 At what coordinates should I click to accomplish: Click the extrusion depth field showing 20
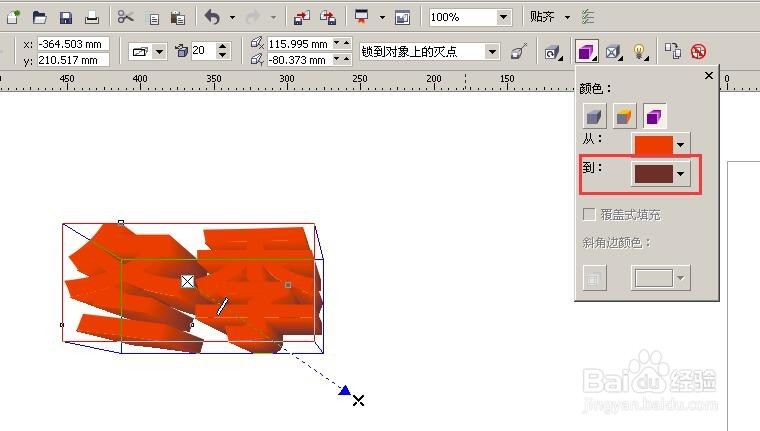203,50
